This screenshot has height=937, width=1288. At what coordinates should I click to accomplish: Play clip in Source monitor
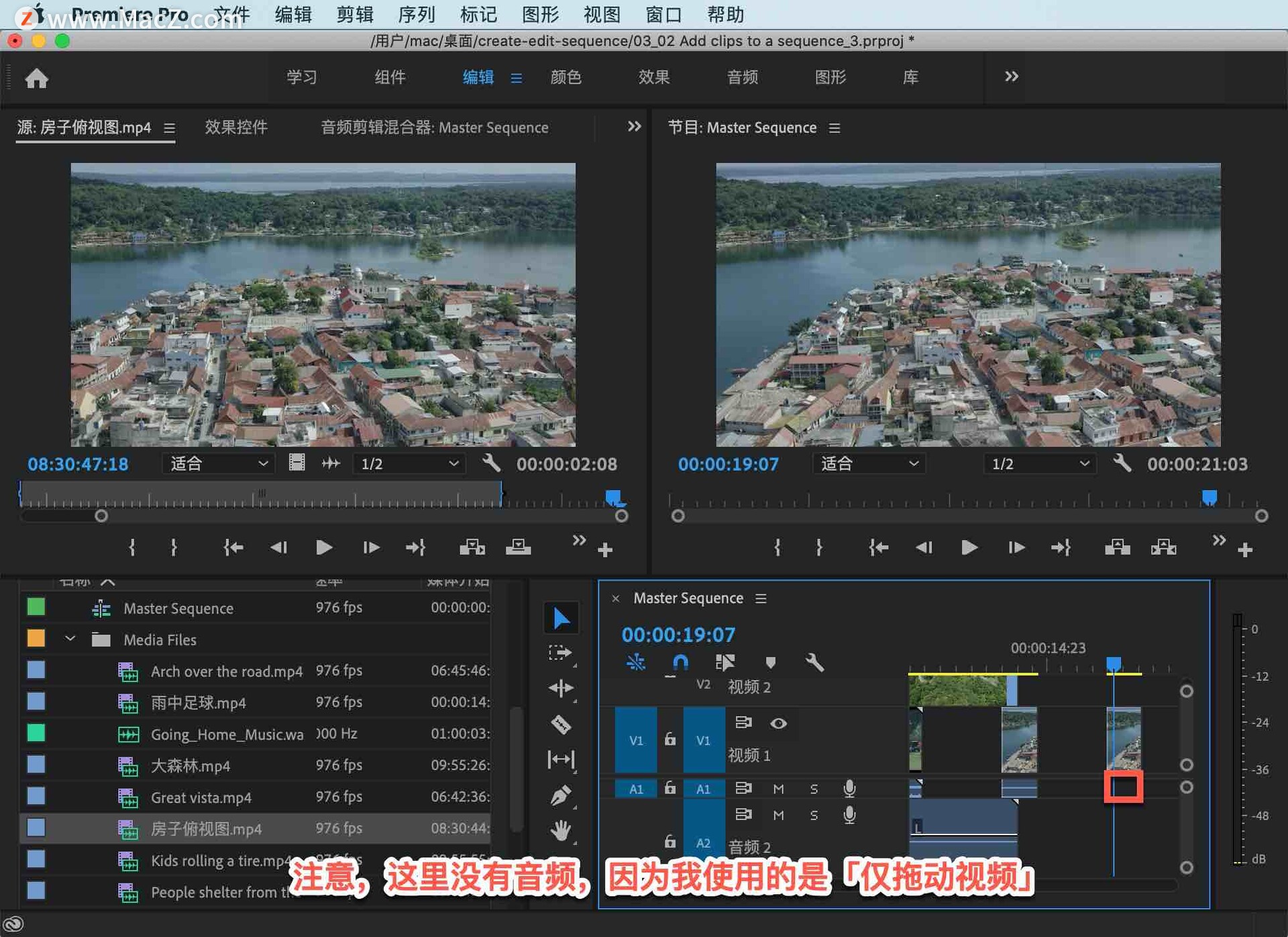(x=323, y=547)
